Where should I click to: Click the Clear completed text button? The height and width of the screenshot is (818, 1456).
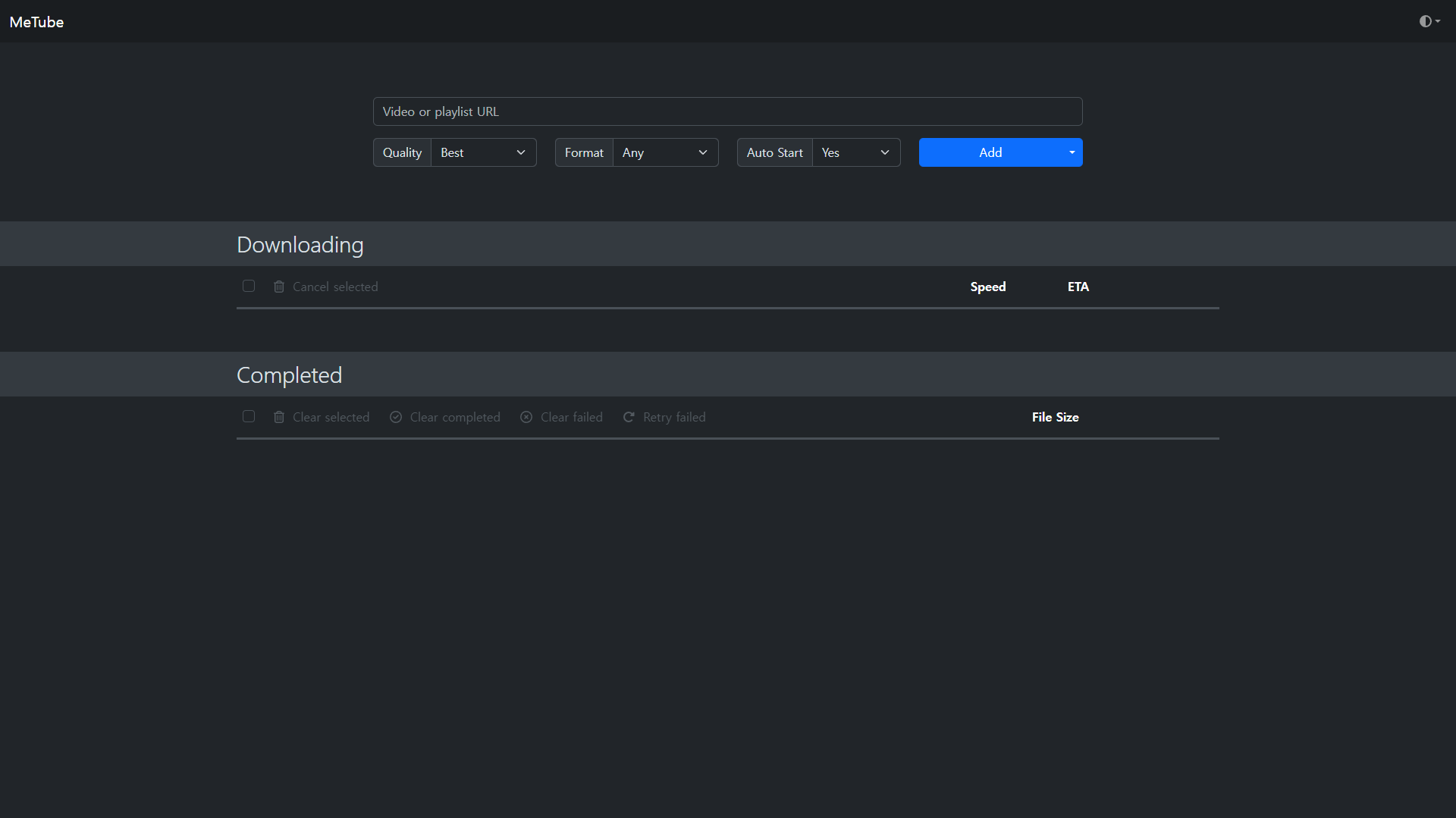(455, 417)
